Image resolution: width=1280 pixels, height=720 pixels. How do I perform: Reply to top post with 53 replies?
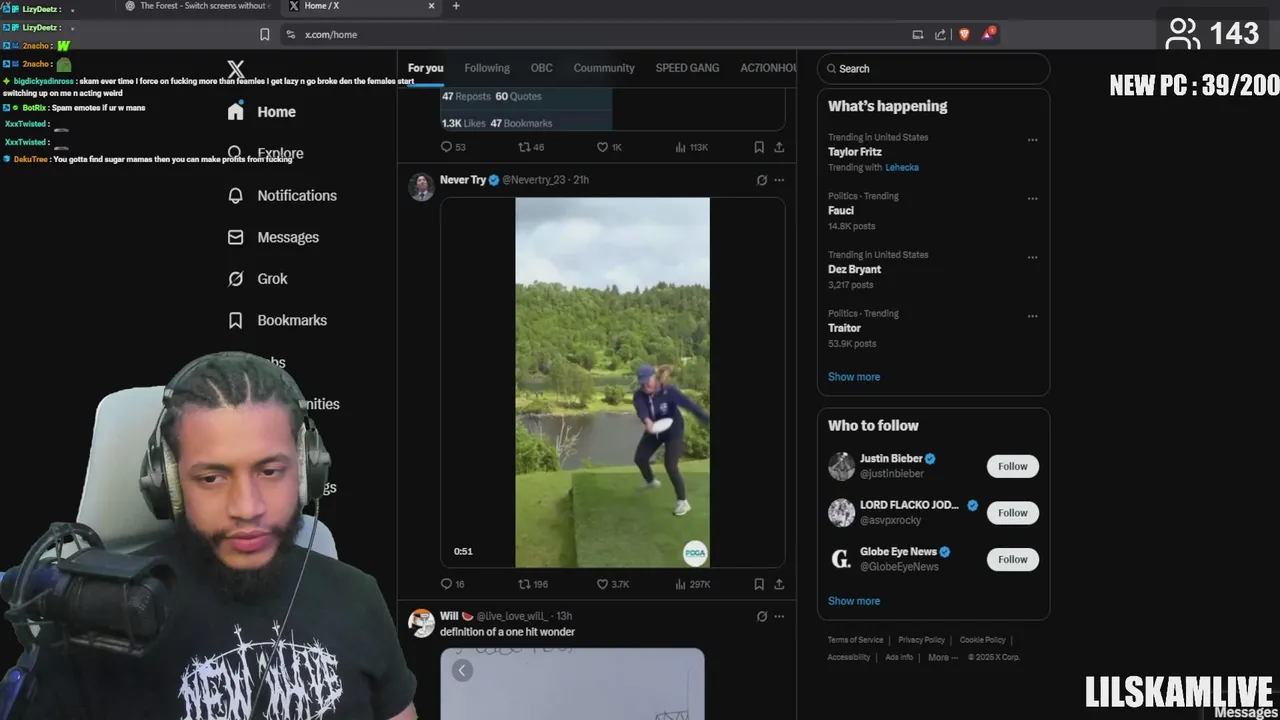452,147
